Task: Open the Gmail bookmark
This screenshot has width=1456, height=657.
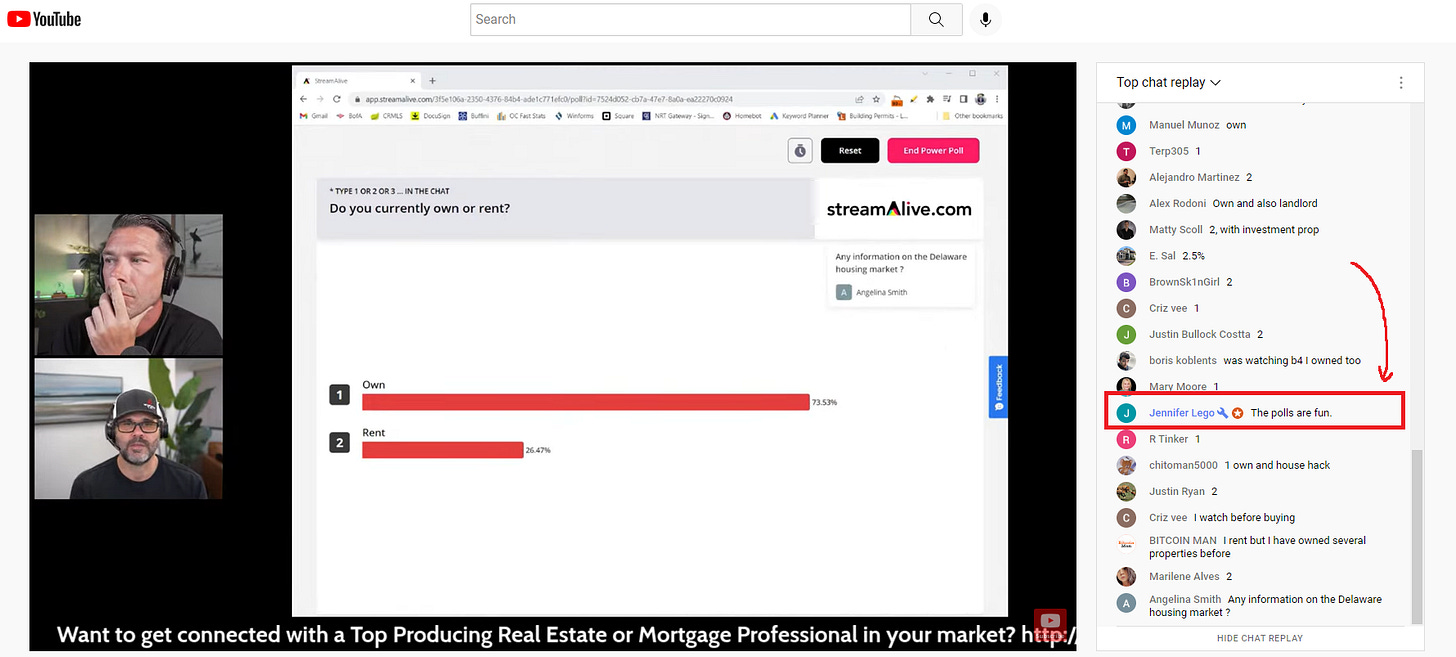Action: [314, 116]
